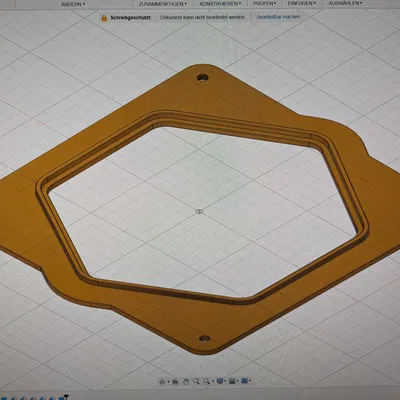Expand the Grid and Snaps dropdown arrow
Screen dimensions: 400x400
(237, 381)
